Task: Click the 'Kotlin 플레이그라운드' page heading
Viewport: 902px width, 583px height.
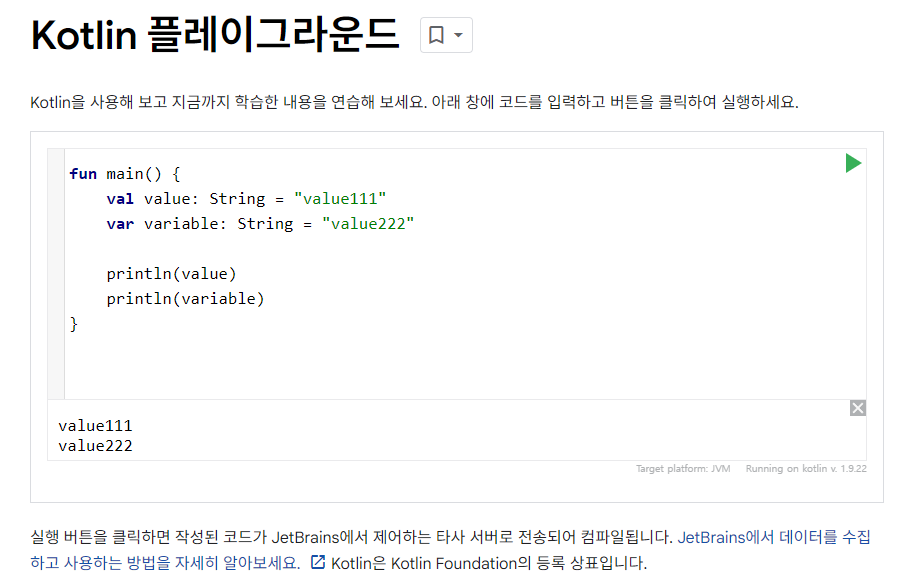Action: 215,35
